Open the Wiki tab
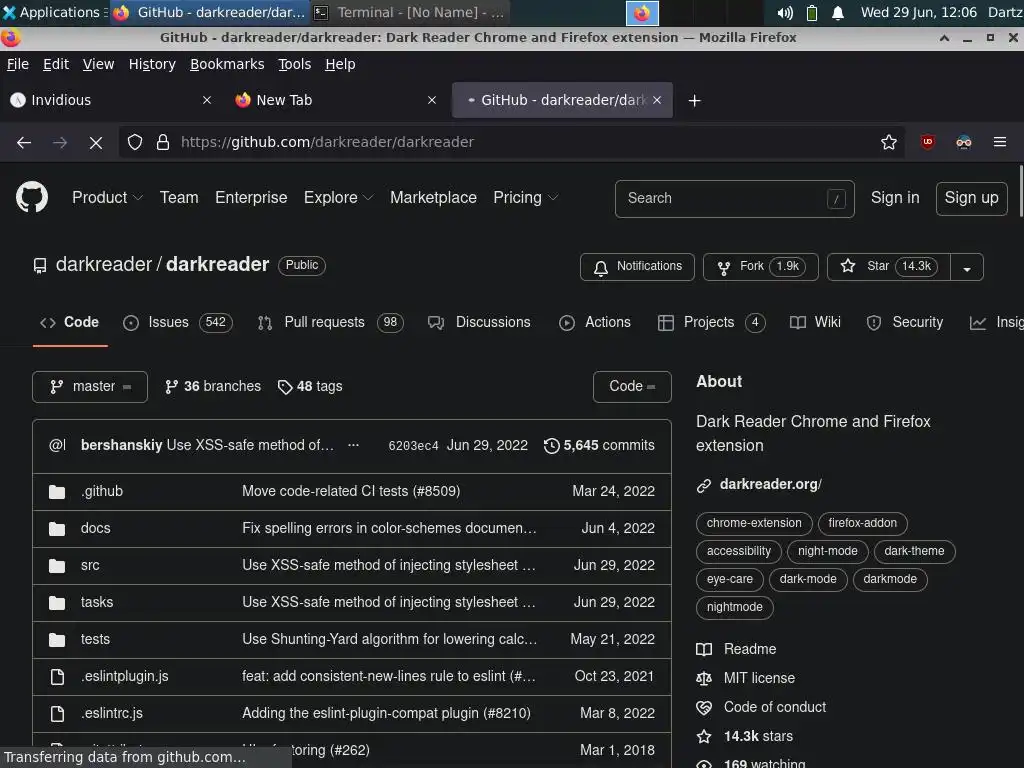 [x=815, y=323]
